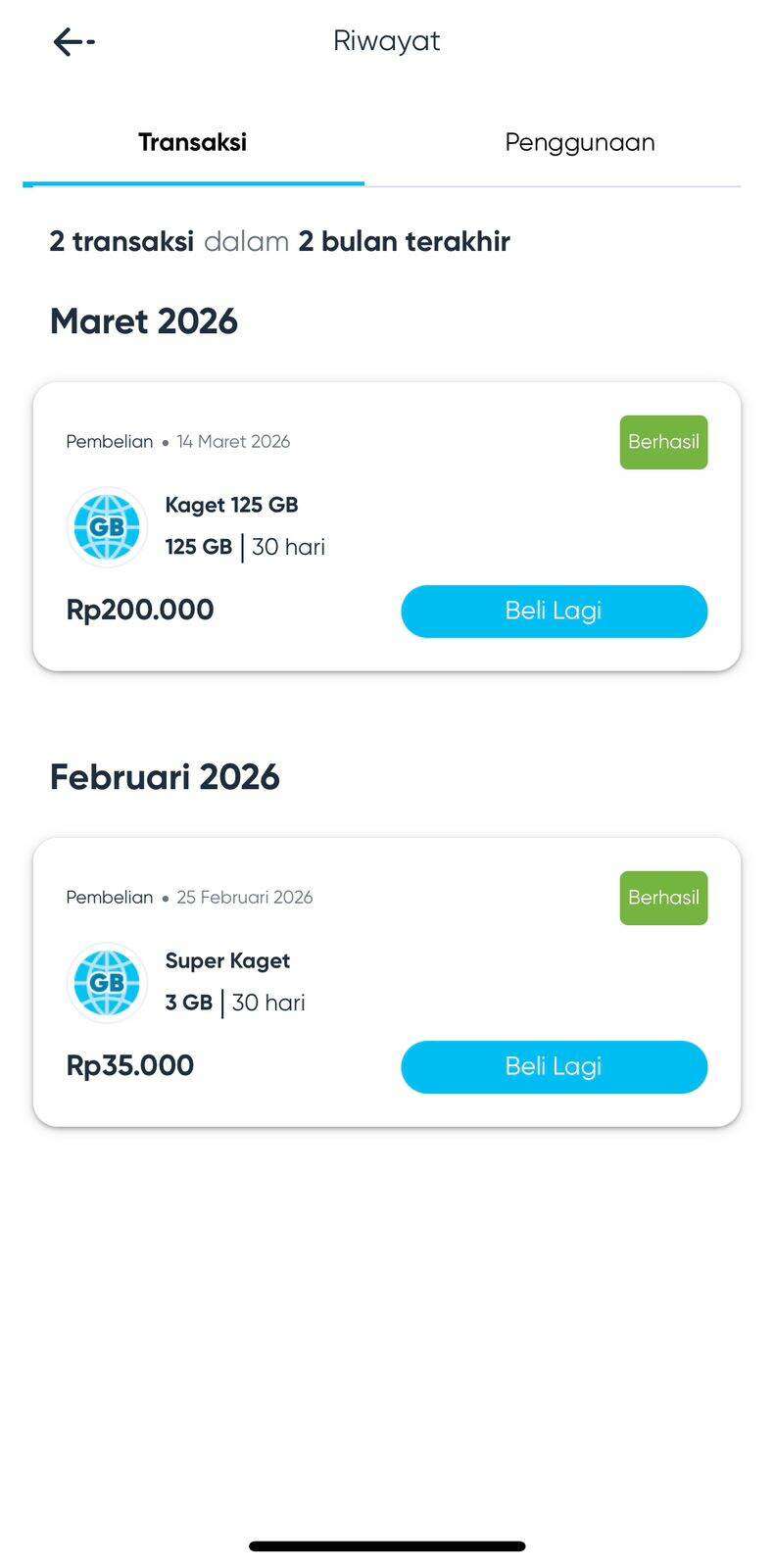The width and height of the screenshot is (774, 1568).
Task: Click the Berhasil badge on 14 Maret purchase
Action: 663,442
